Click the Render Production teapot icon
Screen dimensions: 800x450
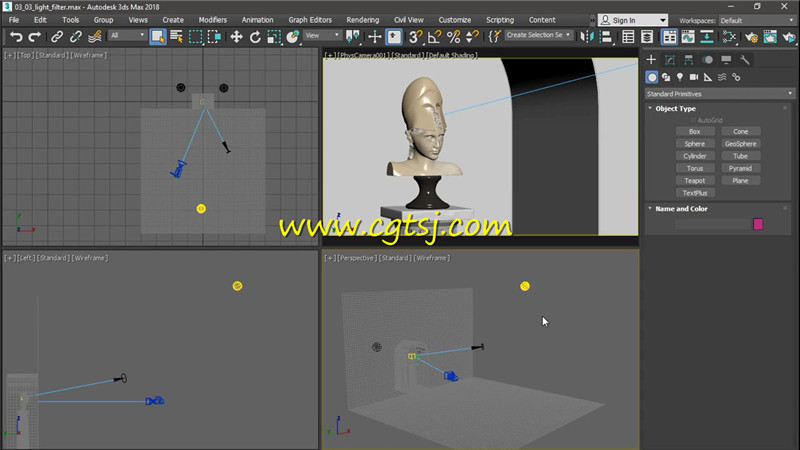(789, 37)
